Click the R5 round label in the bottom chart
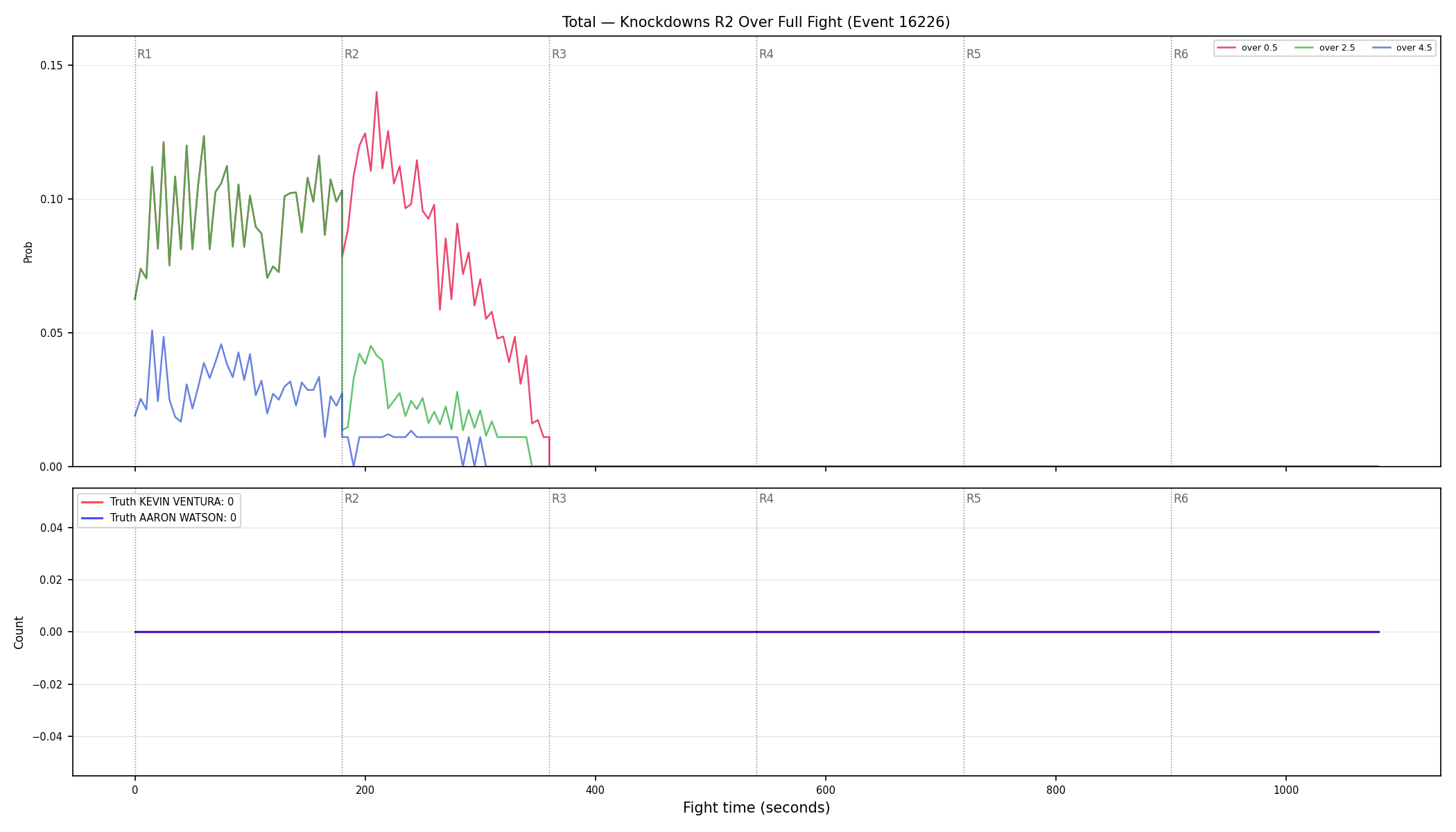1456x832 pixels. 973,499
